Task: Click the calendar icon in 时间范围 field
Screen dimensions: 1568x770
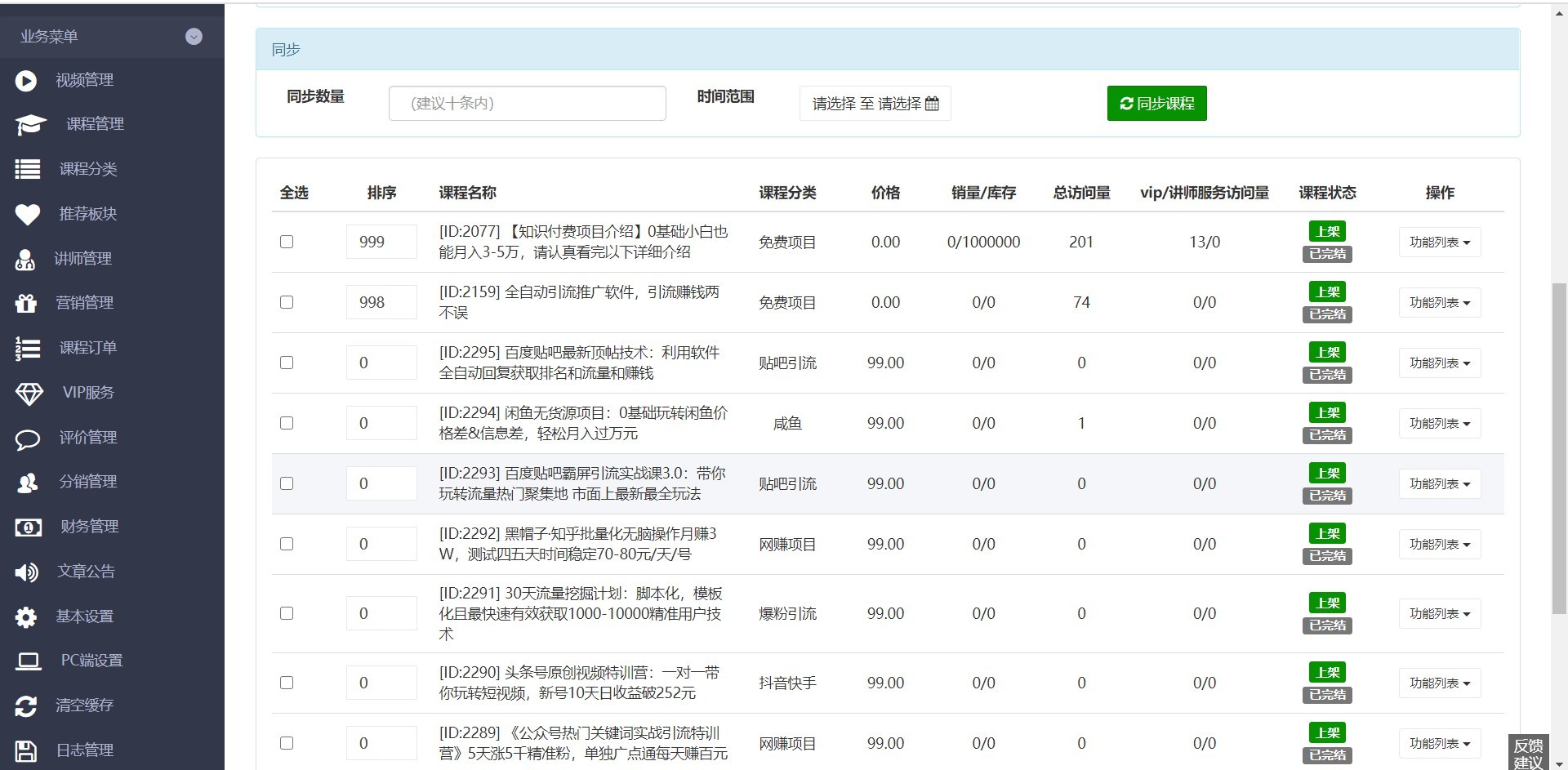Action: click(x=932, y=104)
